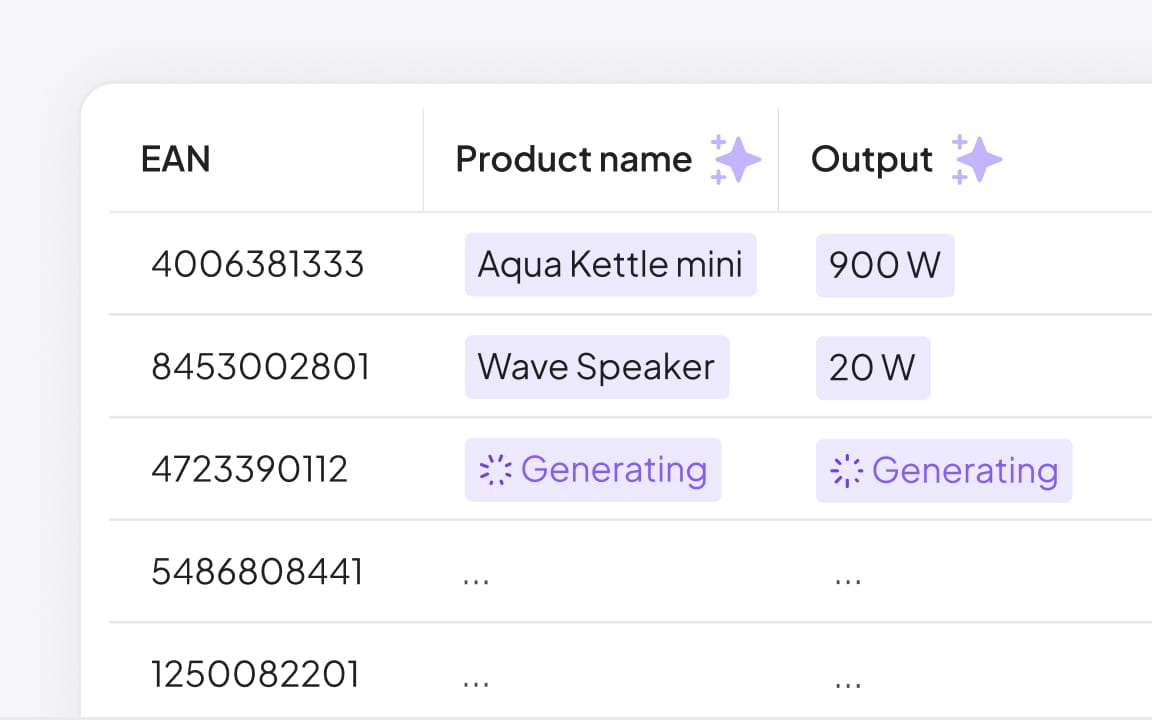Click the spinner icon in Output Generating chip
Viewport: 1152px width, 720px height.
coord(846,471)
